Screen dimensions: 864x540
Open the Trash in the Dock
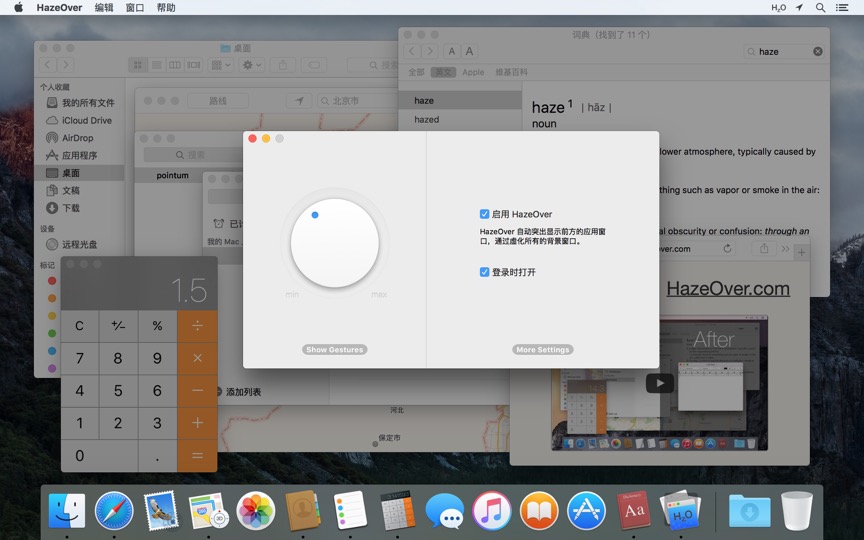[797, 510]
